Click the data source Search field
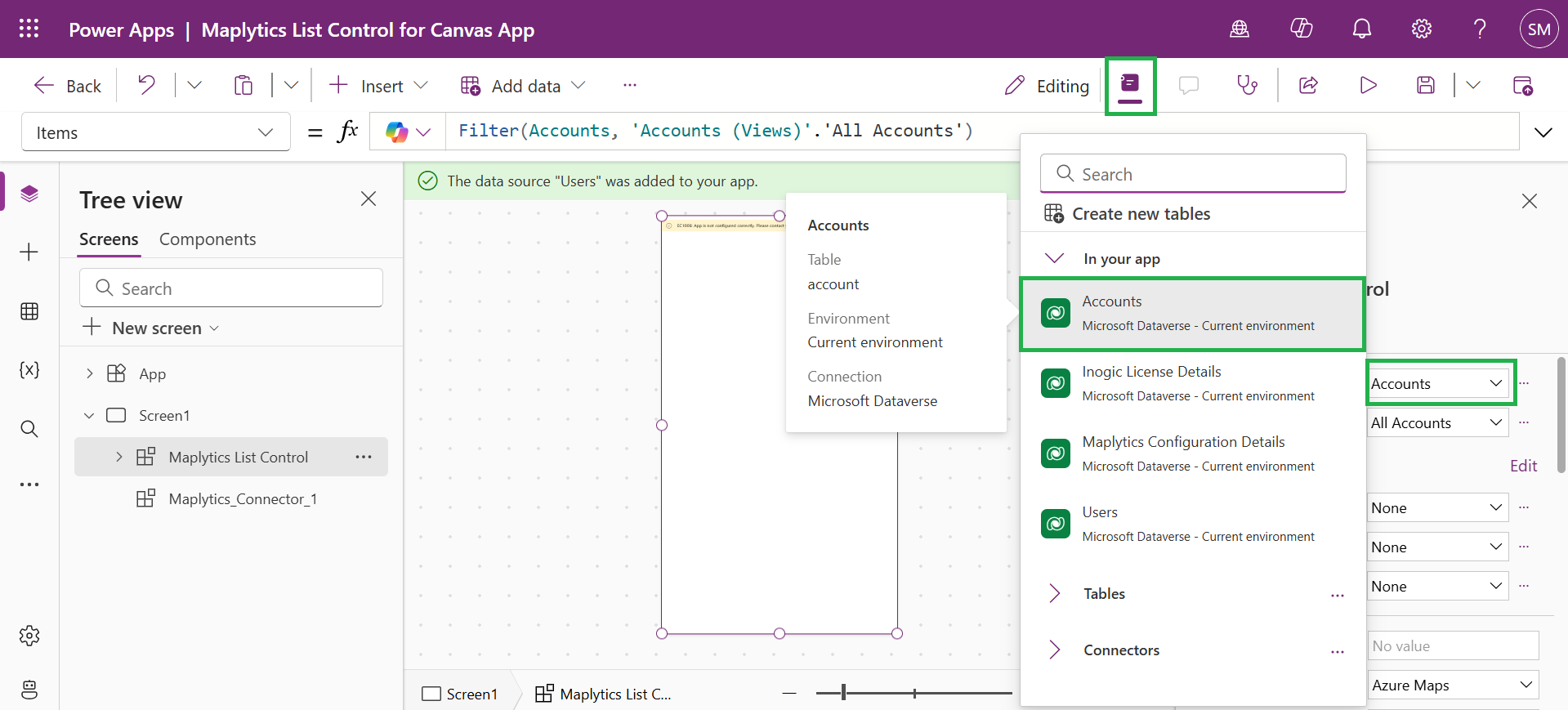The width and height of the screenshot is (1568, 710). pyautogui.click(x=1193, y=174)
